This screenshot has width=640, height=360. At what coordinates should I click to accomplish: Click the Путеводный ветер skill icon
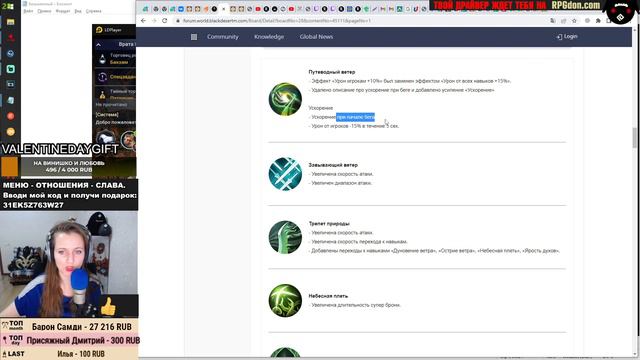pos(285,99)
